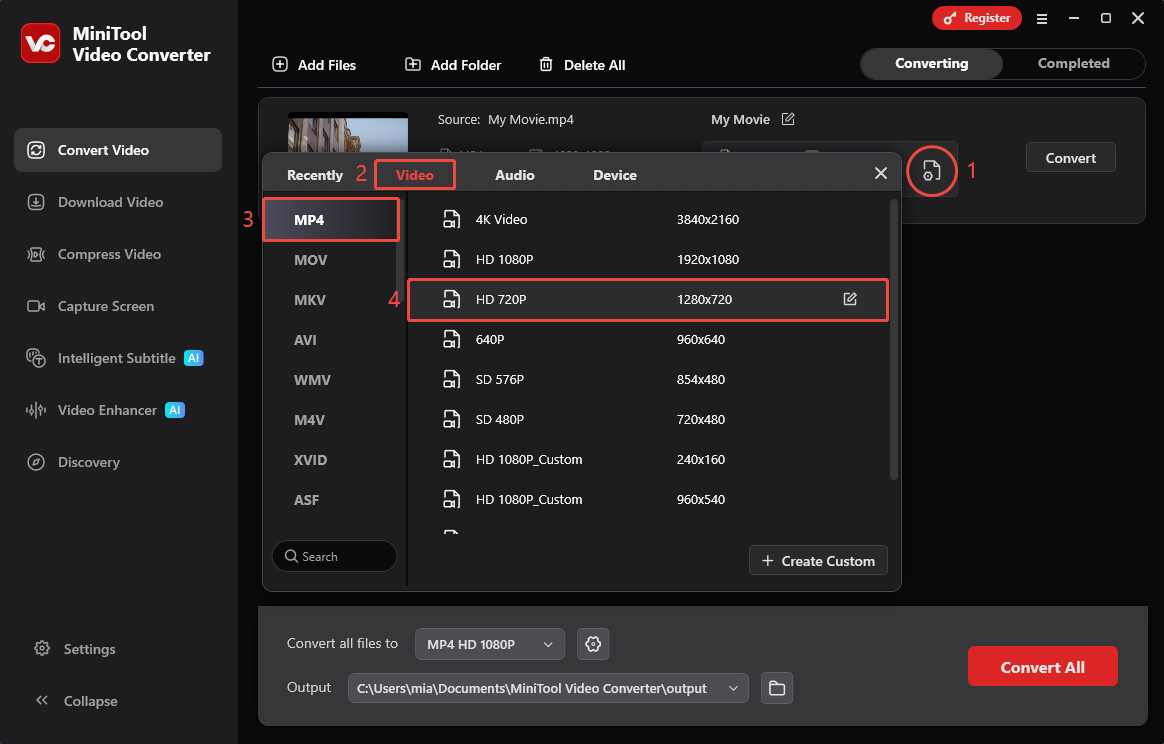
Task: Select the Recently tab
Action: tap(315, 175)
